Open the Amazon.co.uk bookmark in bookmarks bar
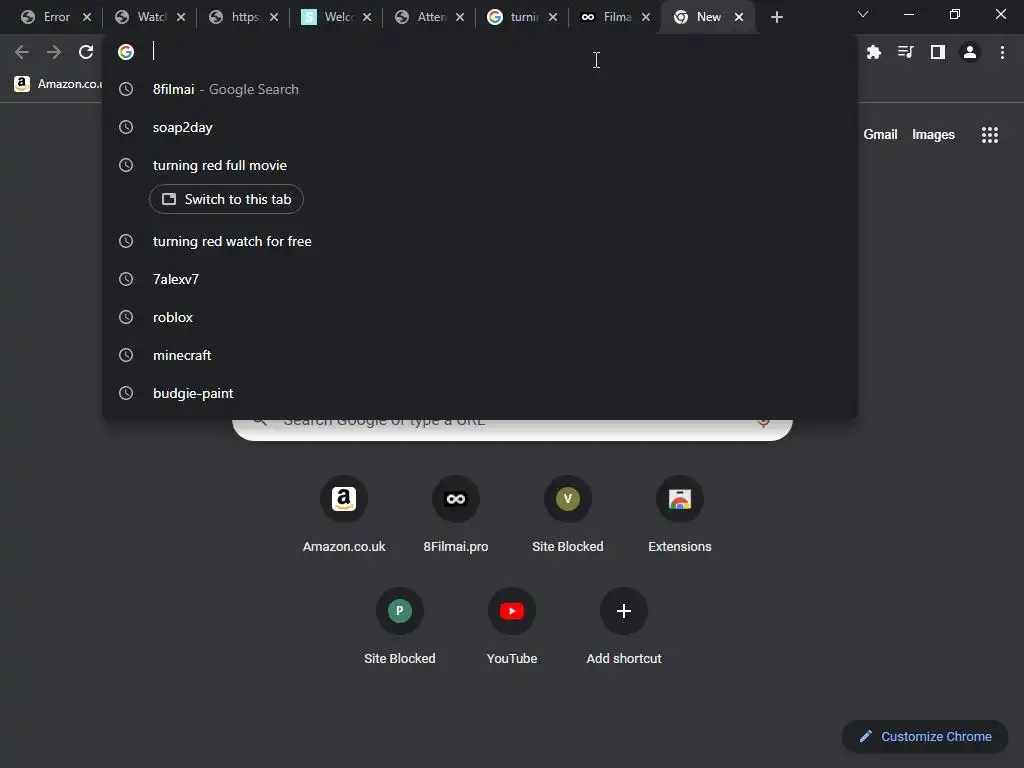Screen dimensions: 1024x768 57,84
